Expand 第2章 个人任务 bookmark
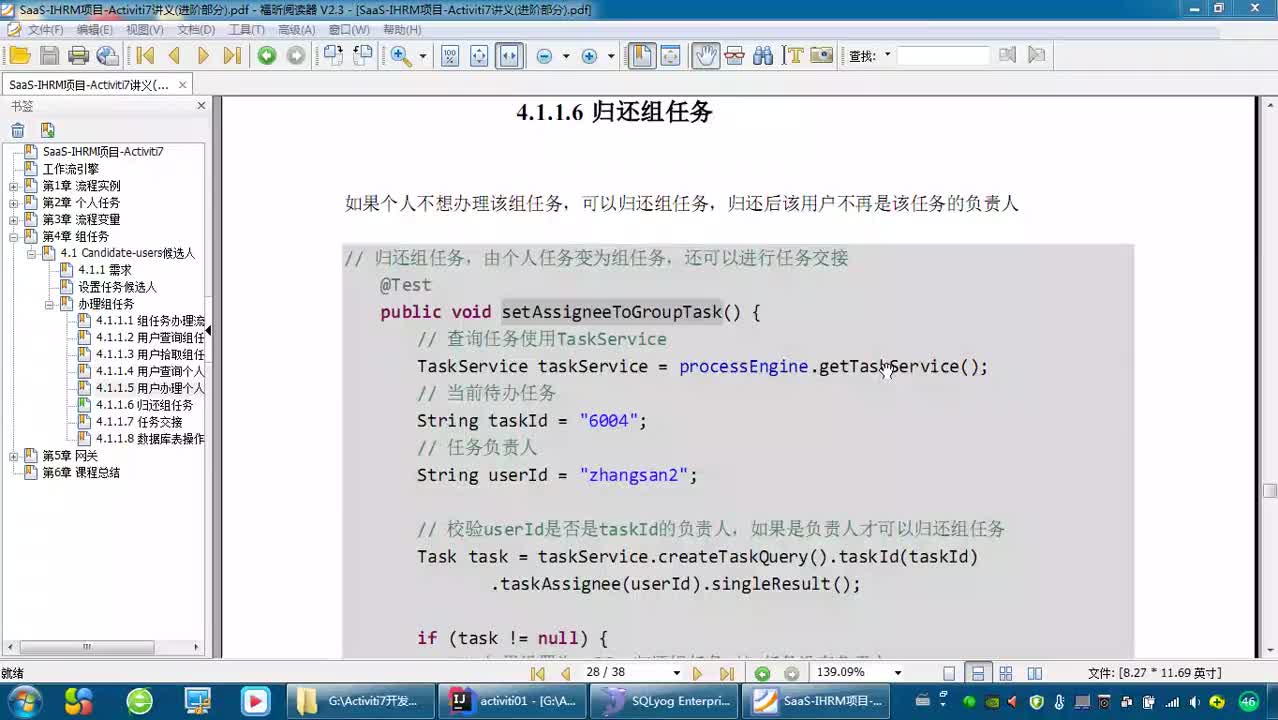 pos(14,203)
